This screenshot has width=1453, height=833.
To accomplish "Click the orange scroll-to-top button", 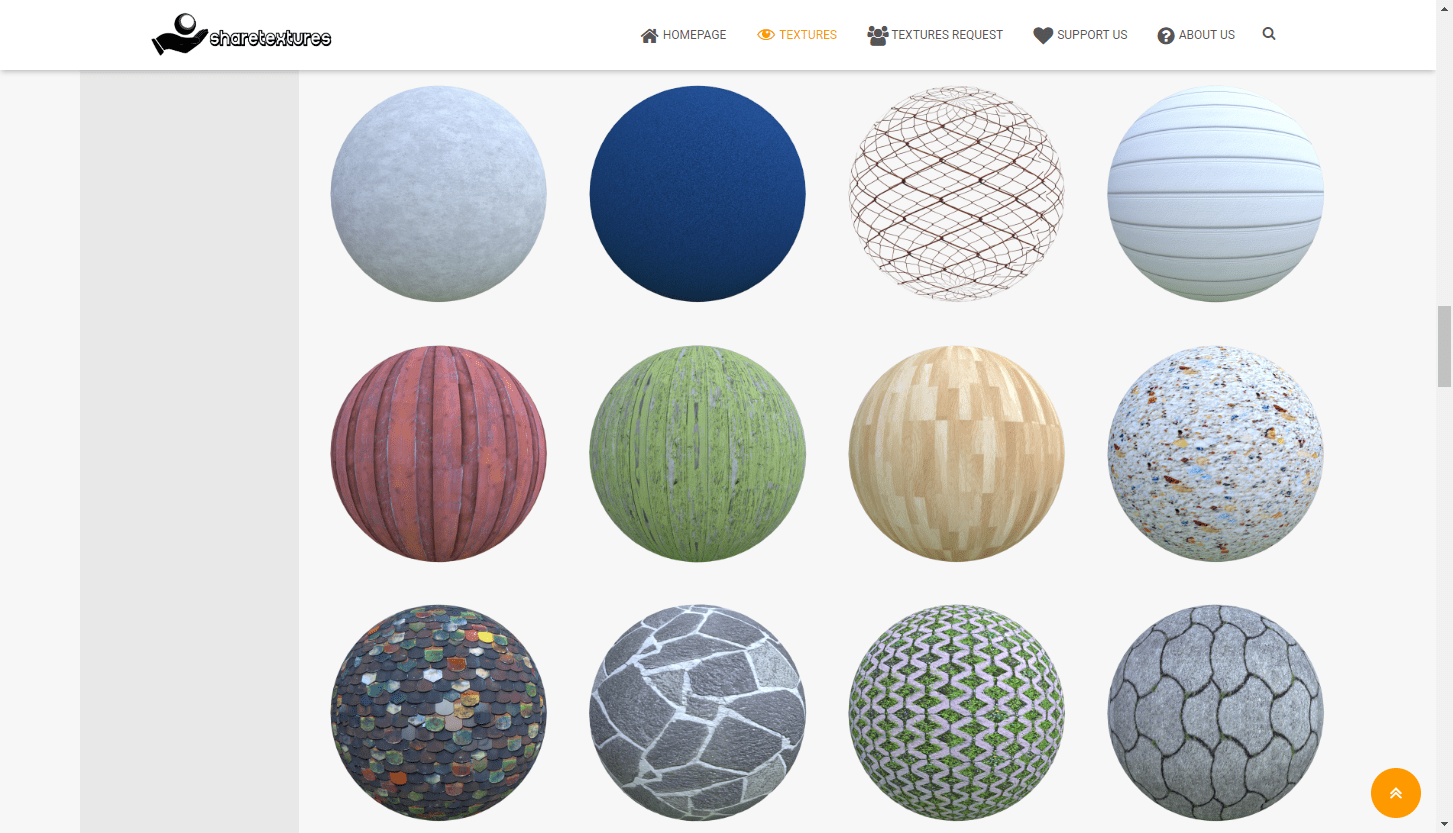I will coord(1395,793).
